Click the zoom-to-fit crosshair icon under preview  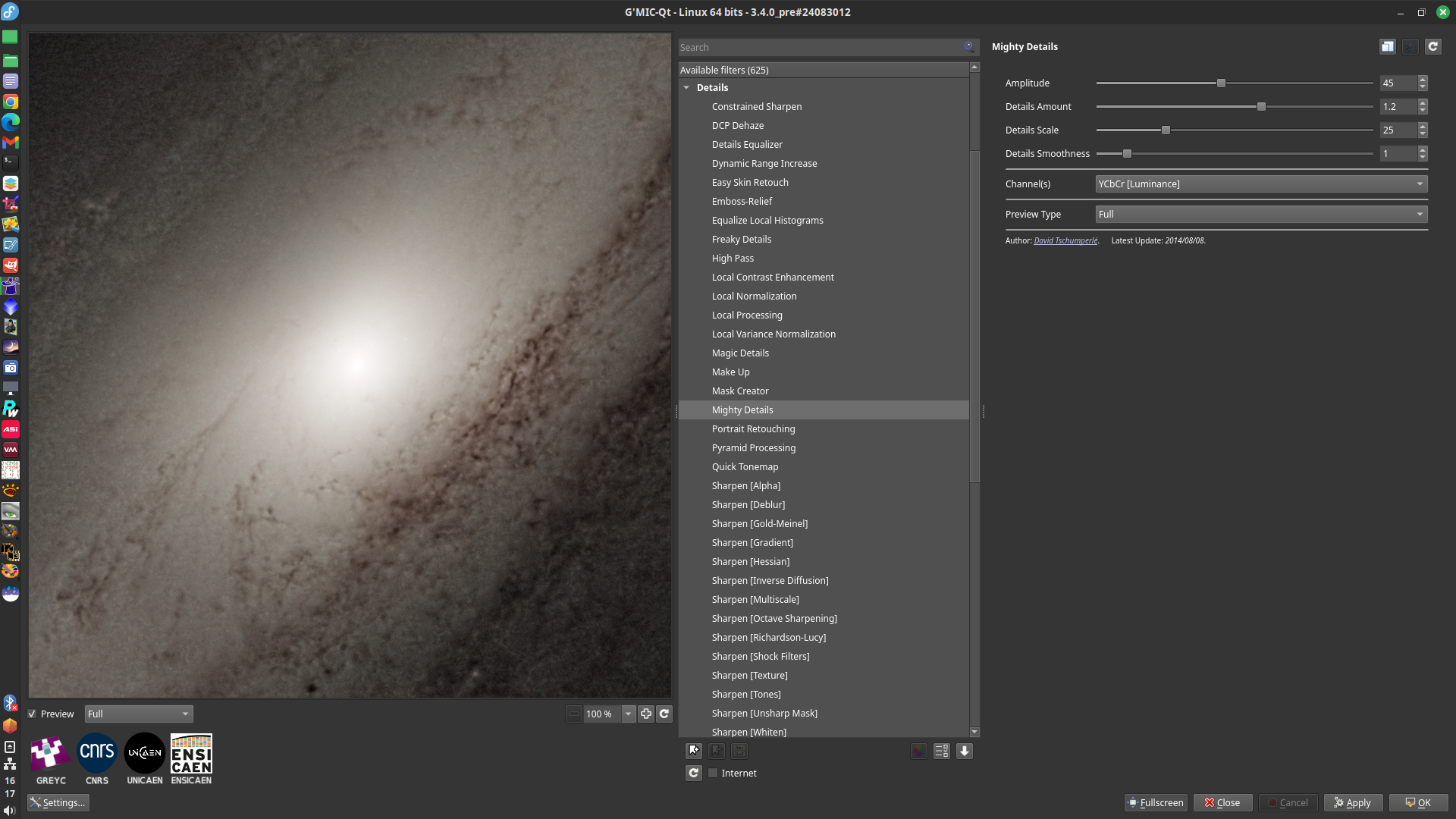click(646, 714)
